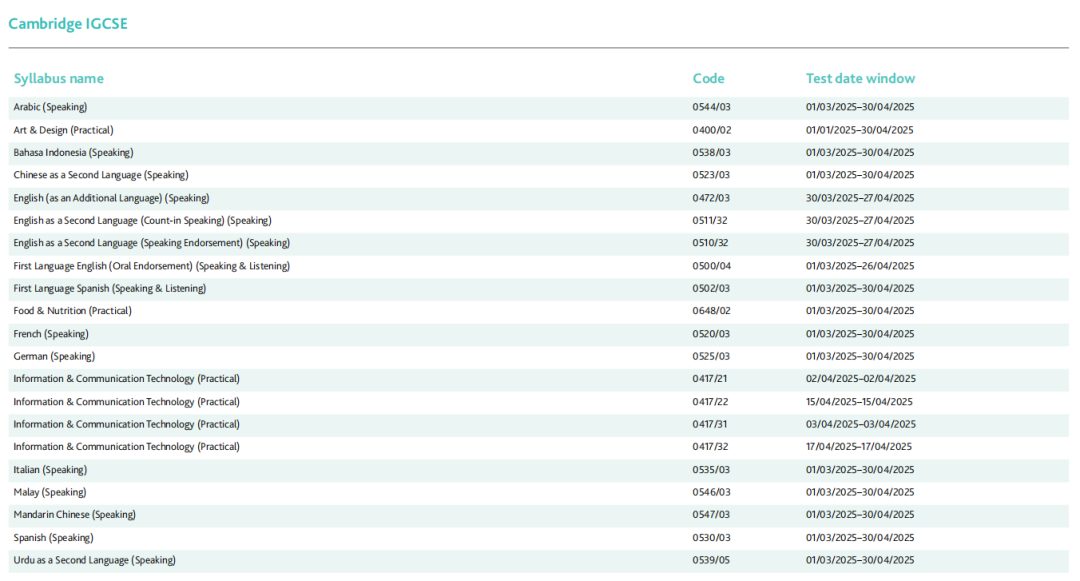Image resolution: width=1080 pixels, height=581 pixels.
Task: Select code 0546/03
Action: click(x=712, y=492)
